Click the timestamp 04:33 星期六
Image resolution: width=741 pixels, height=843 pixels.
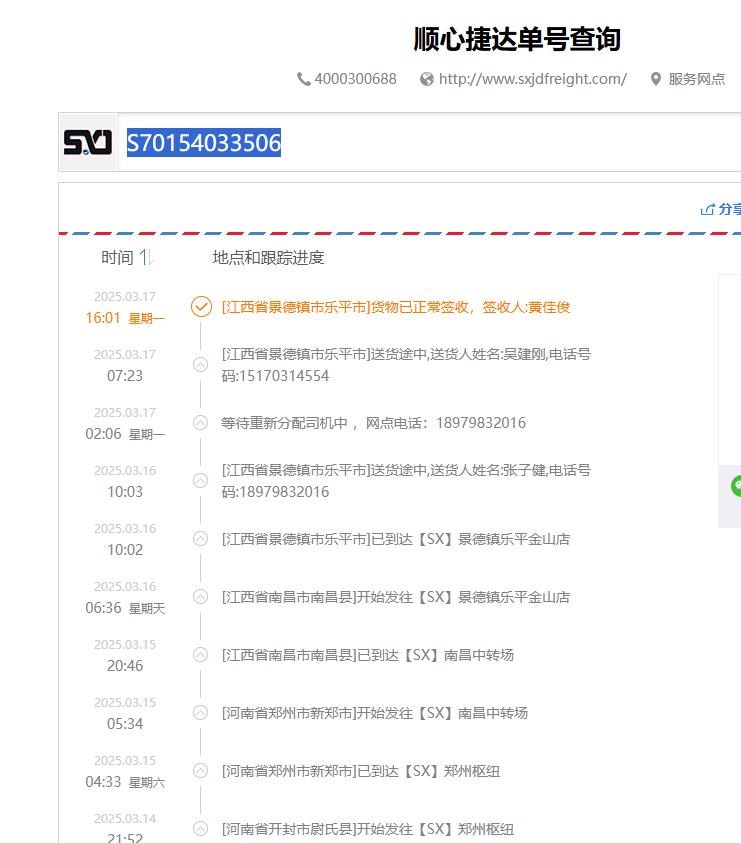tap(125, 782)
